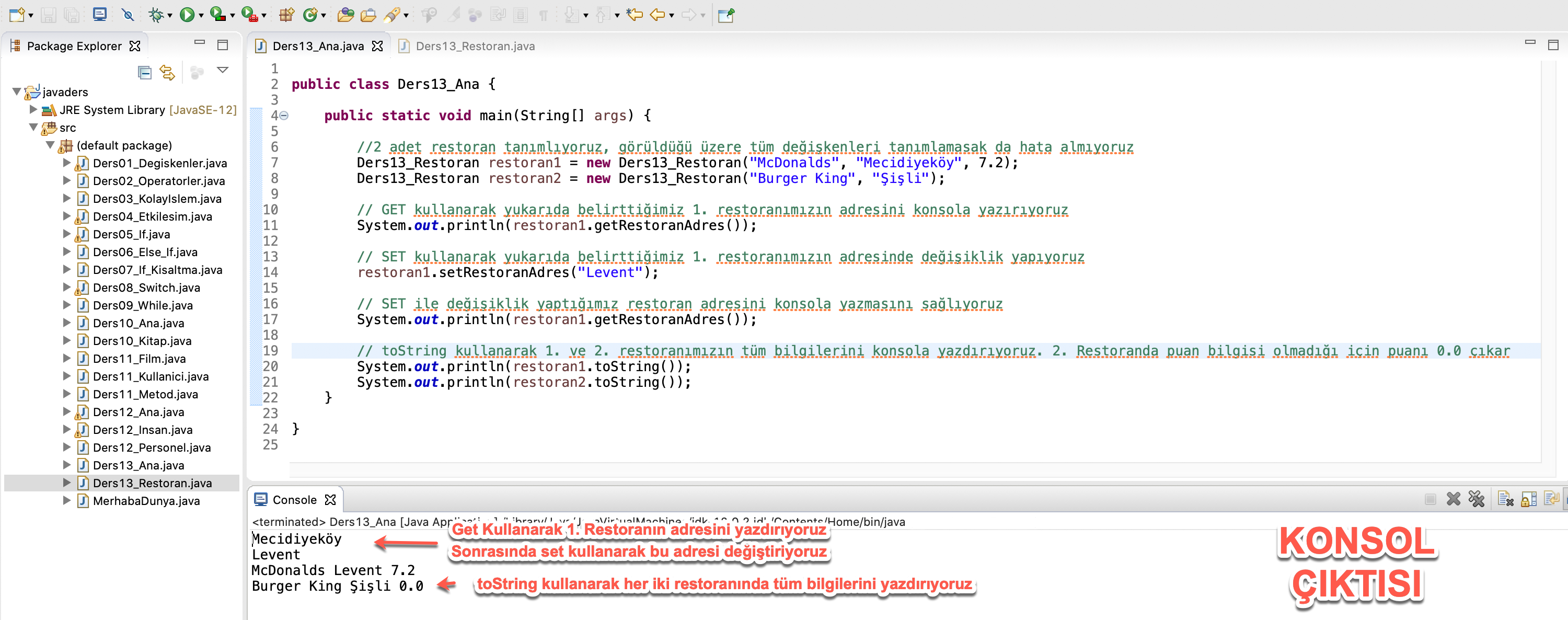The image size is (1568, 620).
Task: Click Collapse All in Package Explorer
Action: pos(144,73)
